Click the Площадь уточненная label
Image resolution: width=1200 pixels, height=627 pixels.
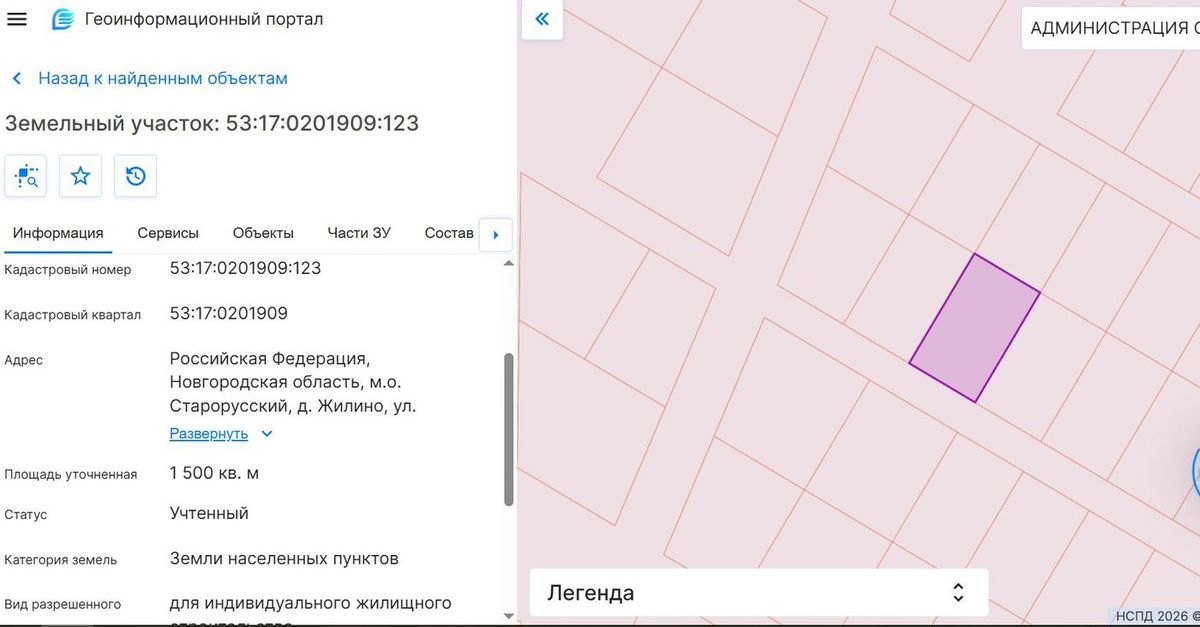[x=71, y=474]
